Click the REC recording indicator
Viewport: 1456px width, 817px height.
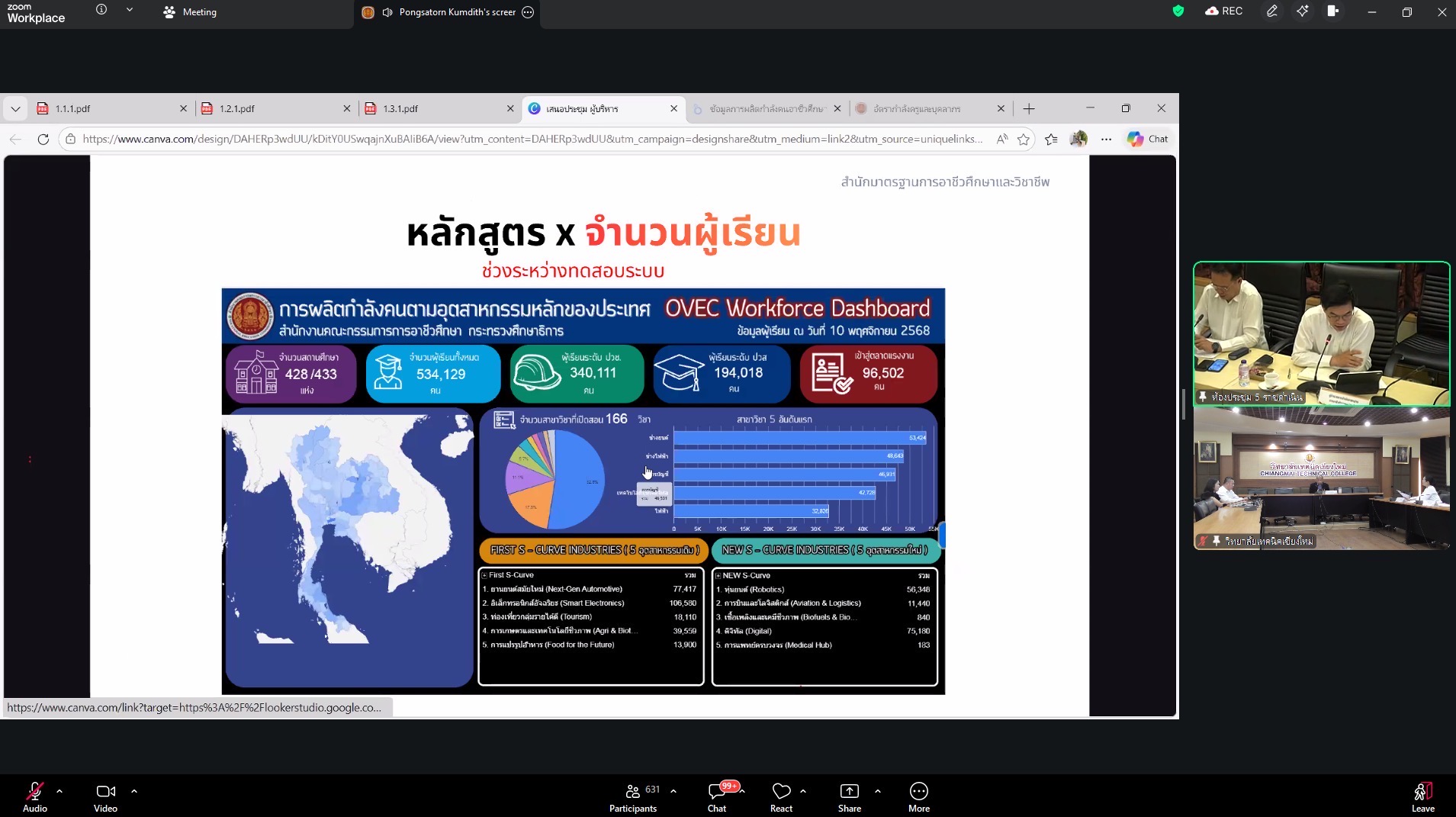pyautogui.click(x=1223, y=11)
